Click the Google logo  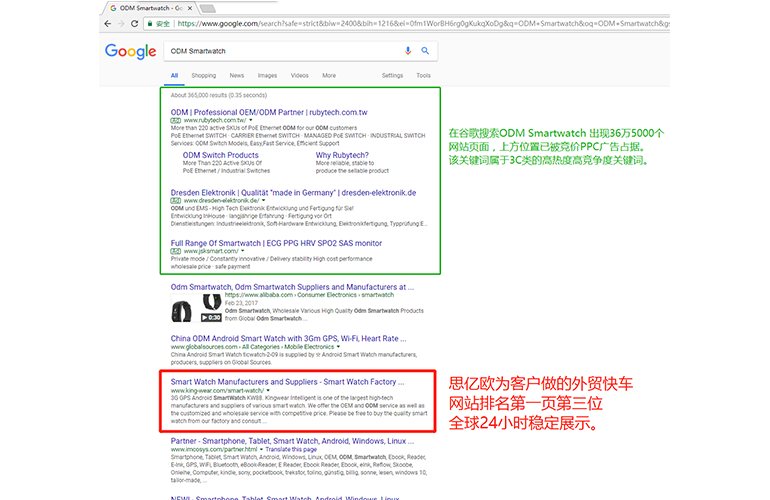(x=130, y=51)
